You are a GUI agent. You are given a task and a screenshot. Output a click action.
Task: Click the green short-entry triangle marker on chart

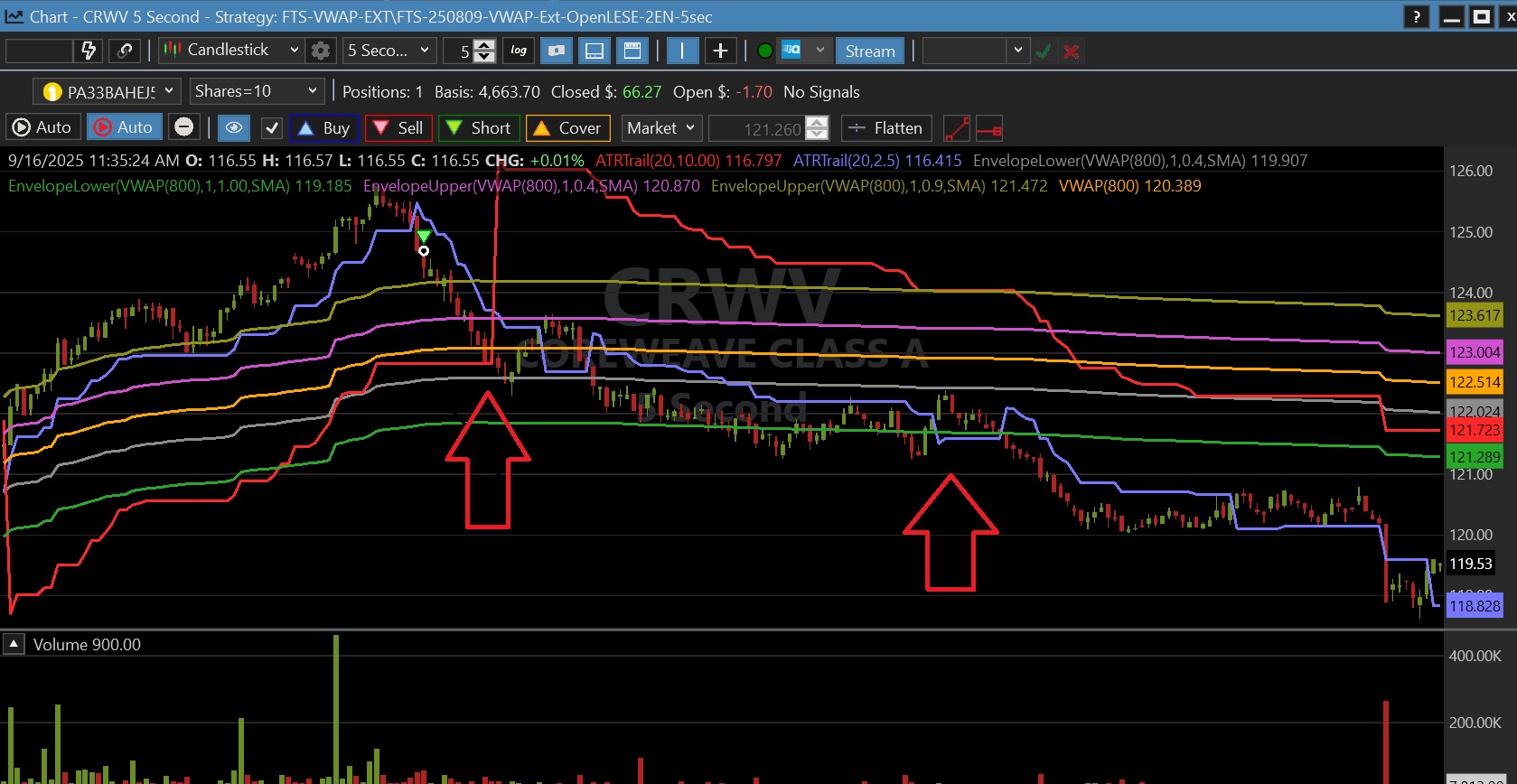pos(424,237)
